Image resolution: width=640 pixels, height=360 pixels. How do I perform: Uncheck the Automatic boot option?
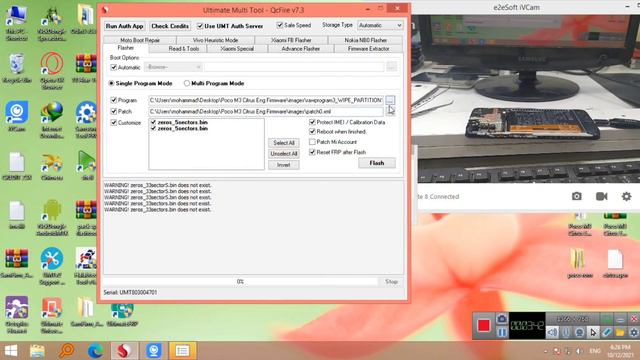click(x=114, y=67)
